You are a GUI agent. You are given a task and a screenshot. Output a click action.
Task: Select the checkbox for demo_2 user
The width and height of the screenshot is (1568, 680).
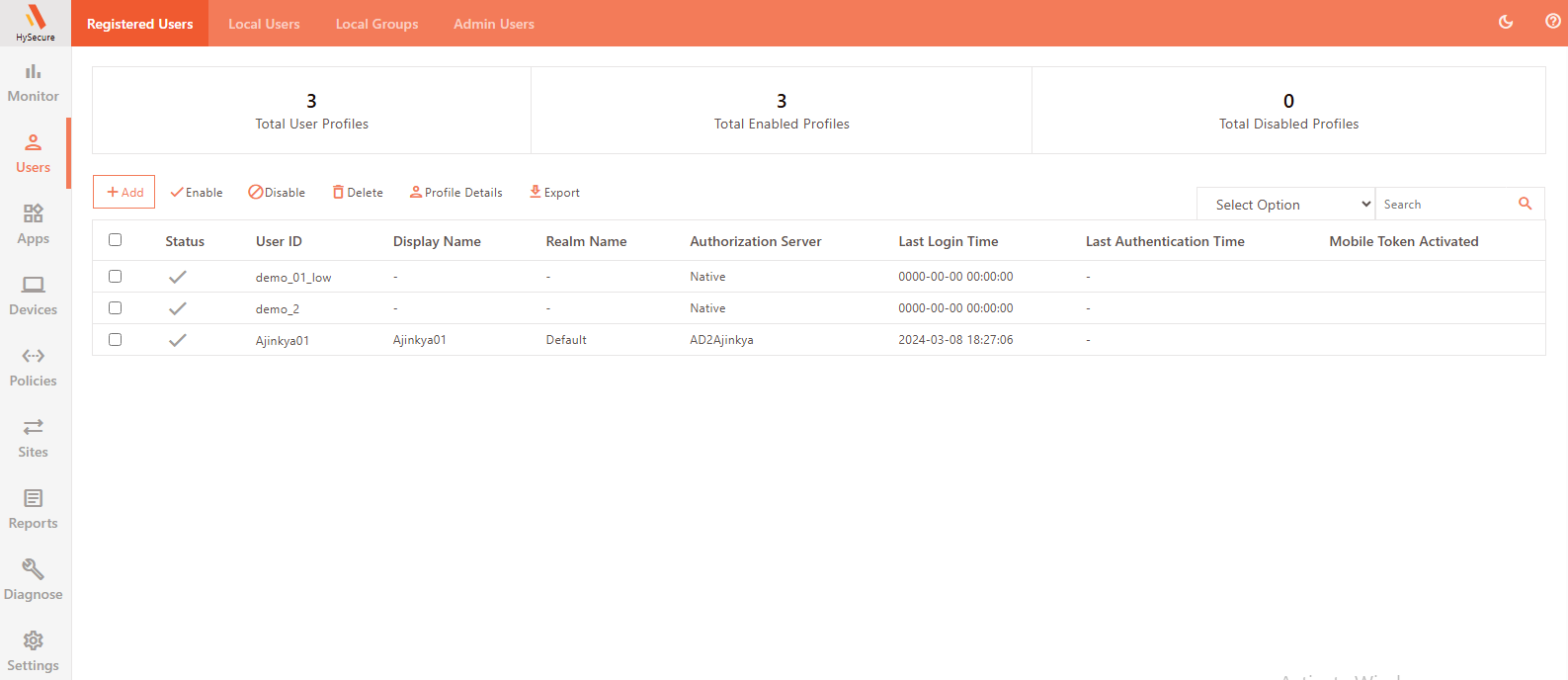click(x=116, y=308)
